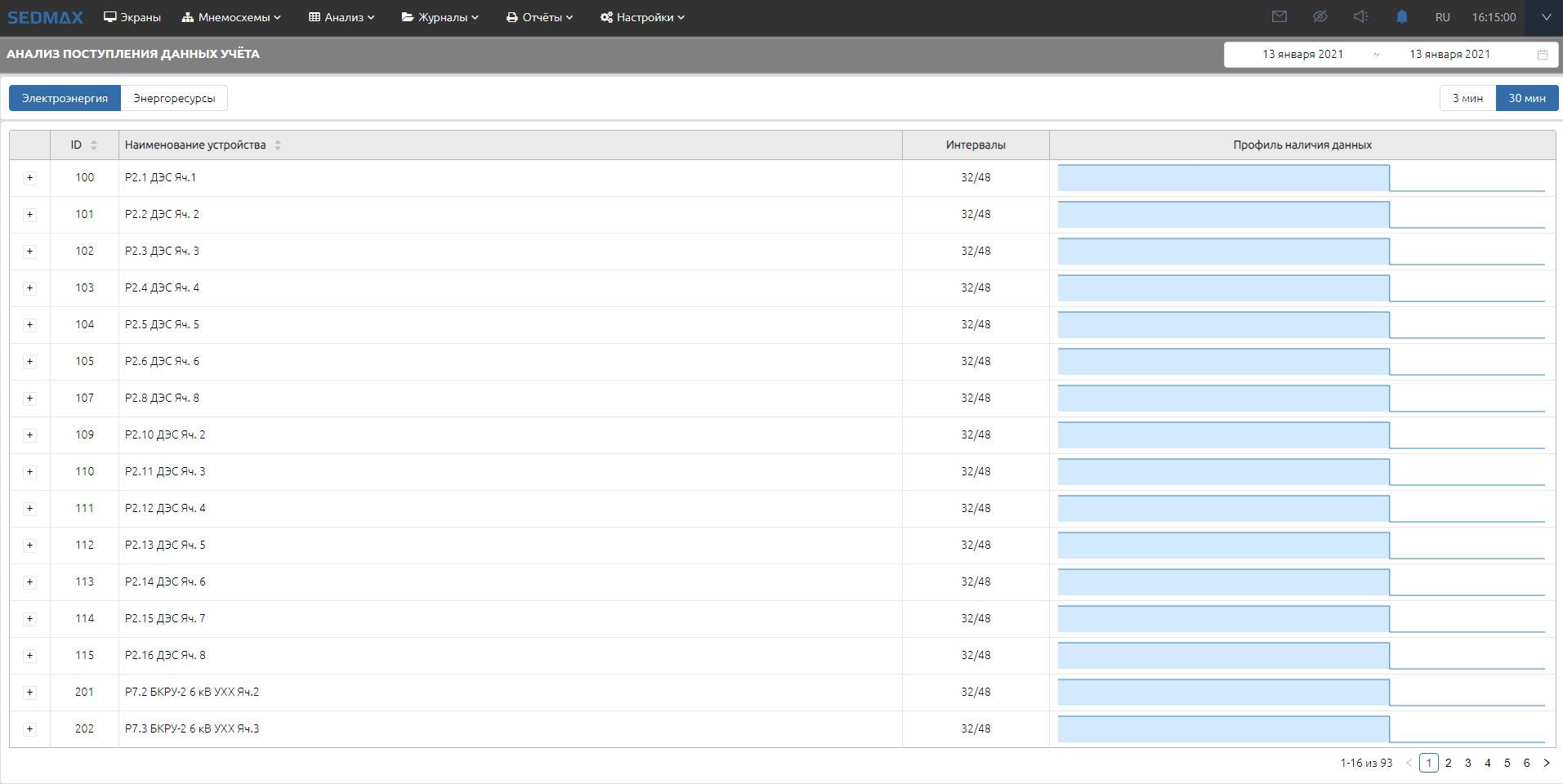Open the Анализ menu
1563x784 pixels.
pyautogui.click(x=342, y=17)
